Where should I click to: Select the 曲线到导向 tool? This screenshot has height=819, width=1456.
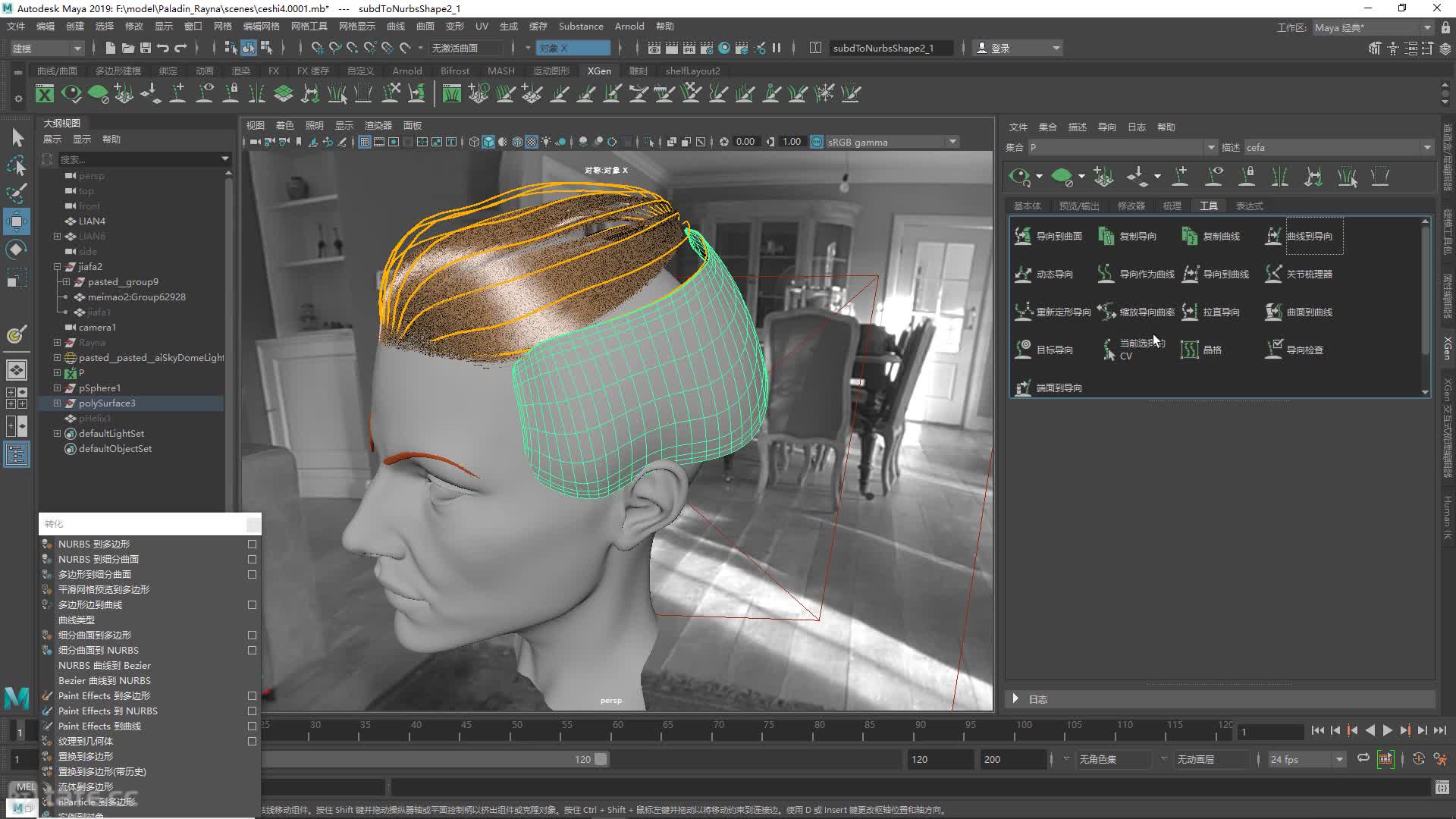point(1301,236)
